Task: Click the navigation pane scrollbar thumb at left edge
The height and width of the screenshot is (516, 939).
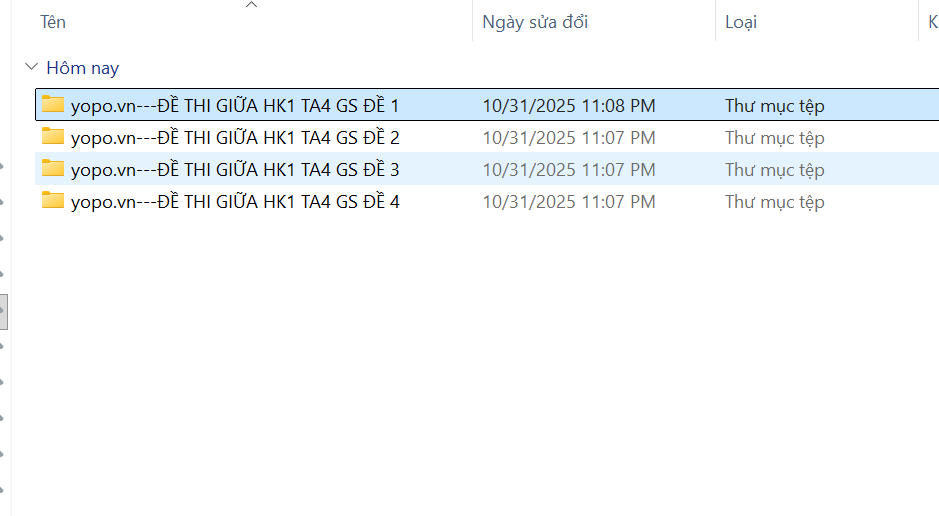Action: [4, 310]
